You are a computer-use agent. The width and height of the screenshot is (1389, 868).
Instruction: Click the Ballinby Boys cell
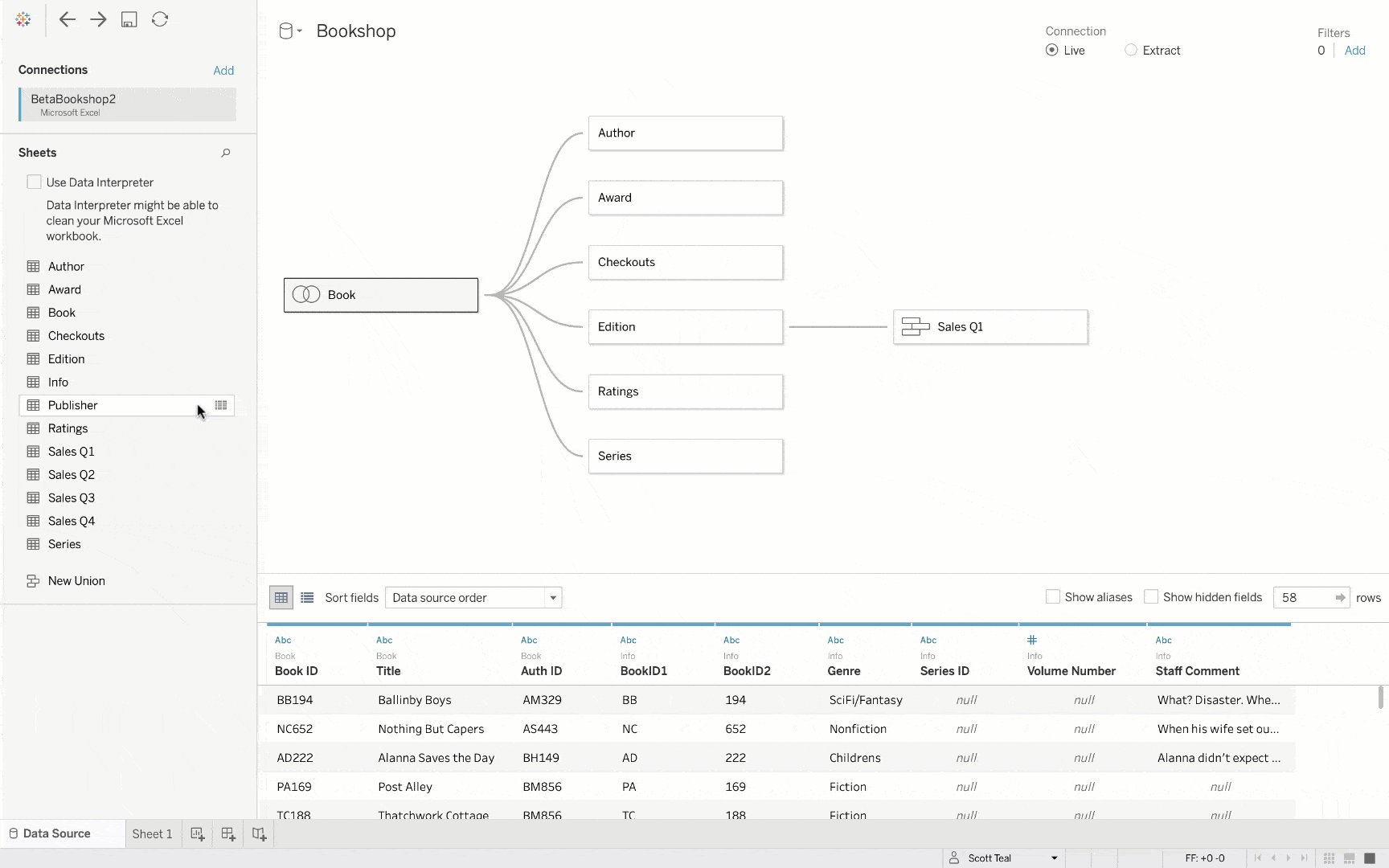(x=415, y=700)
